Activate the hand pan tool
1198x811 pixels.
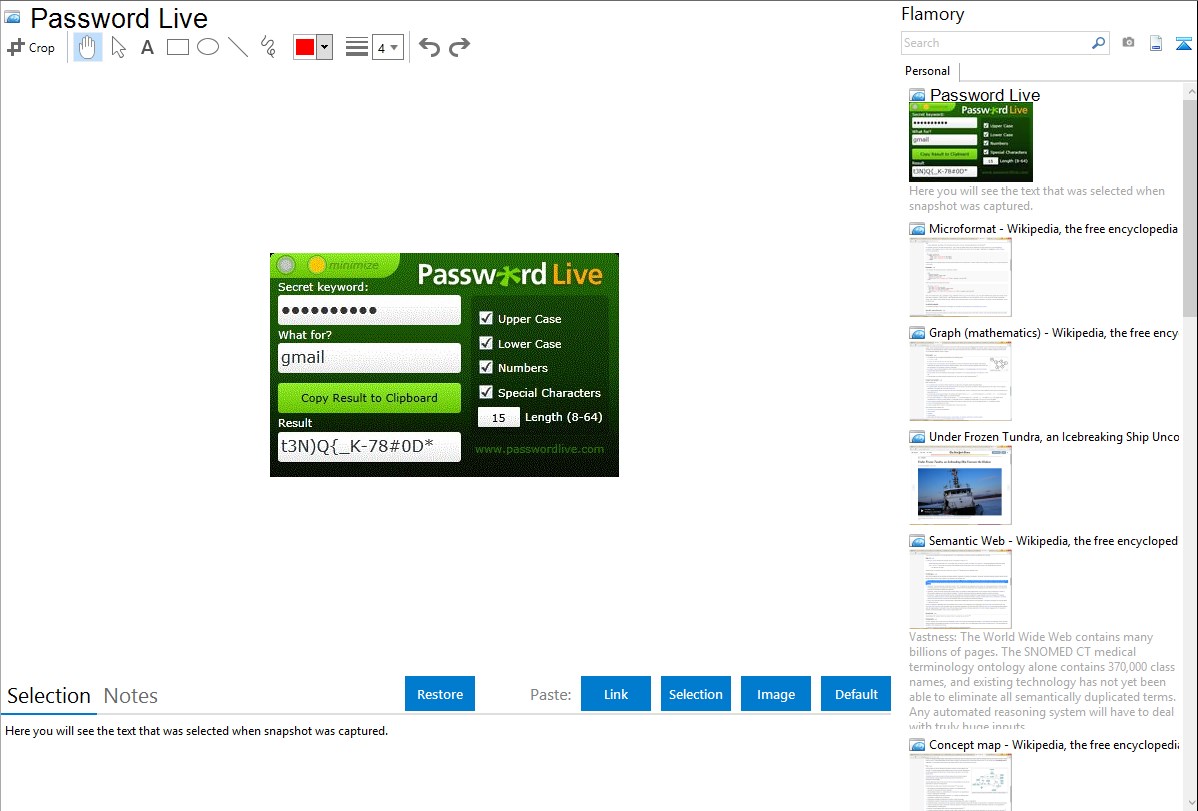click(88, 47)
